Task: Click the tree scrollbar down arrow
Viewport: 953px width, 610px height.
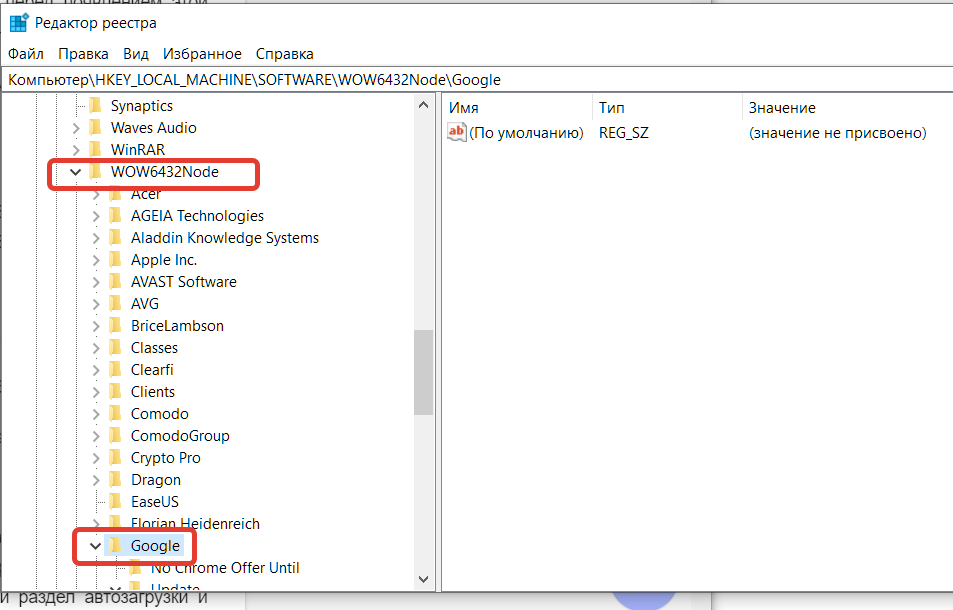Action: click(424, 579)
